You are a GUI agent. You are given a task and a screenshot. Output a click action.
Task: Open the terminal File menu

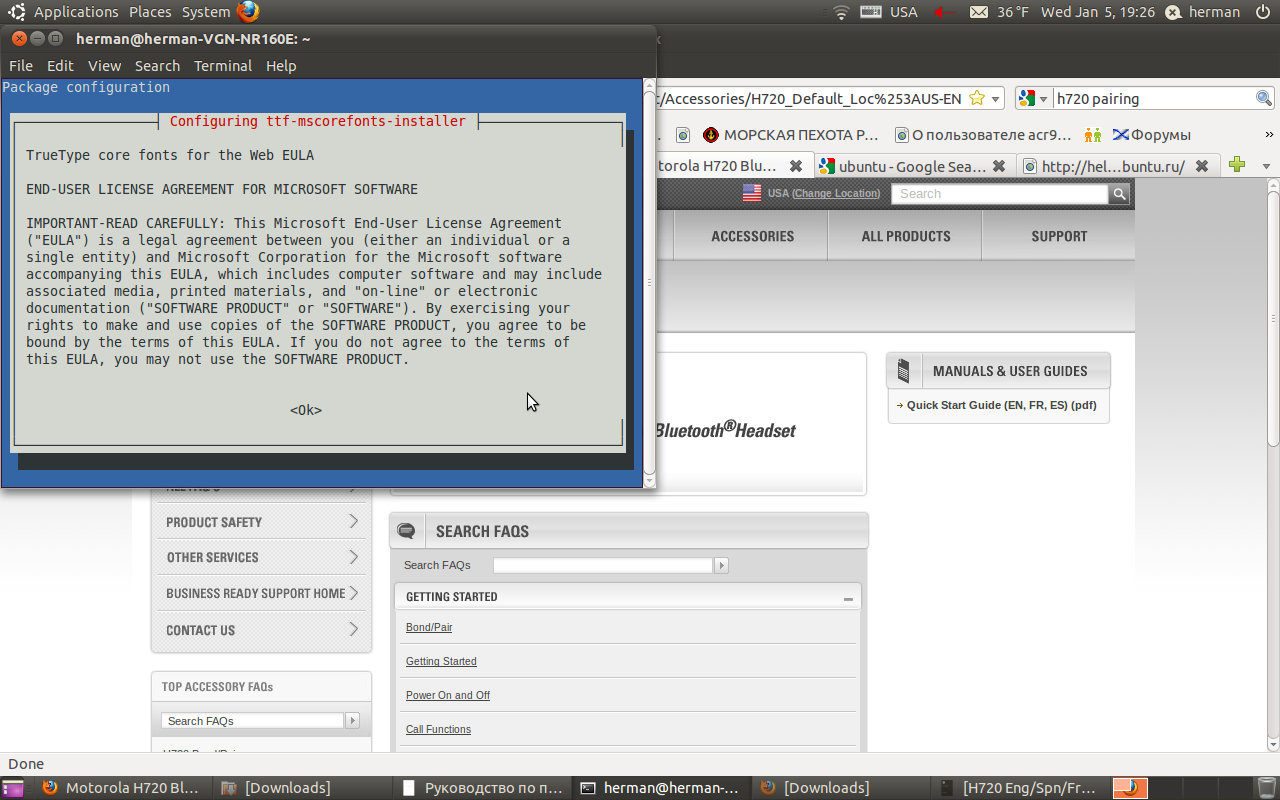click(21, 66)
